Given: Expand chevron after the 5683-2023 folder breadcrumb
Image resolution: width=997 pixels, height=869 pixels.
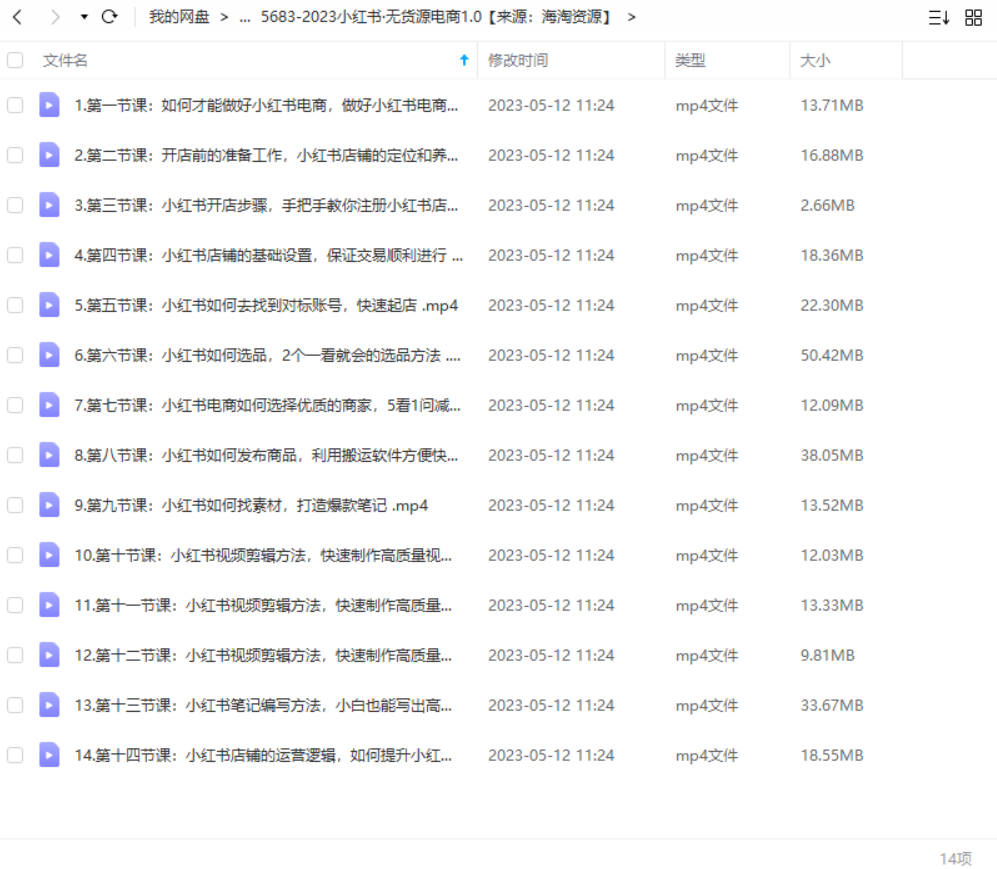Looking at the screenshot, I should 631,17.
